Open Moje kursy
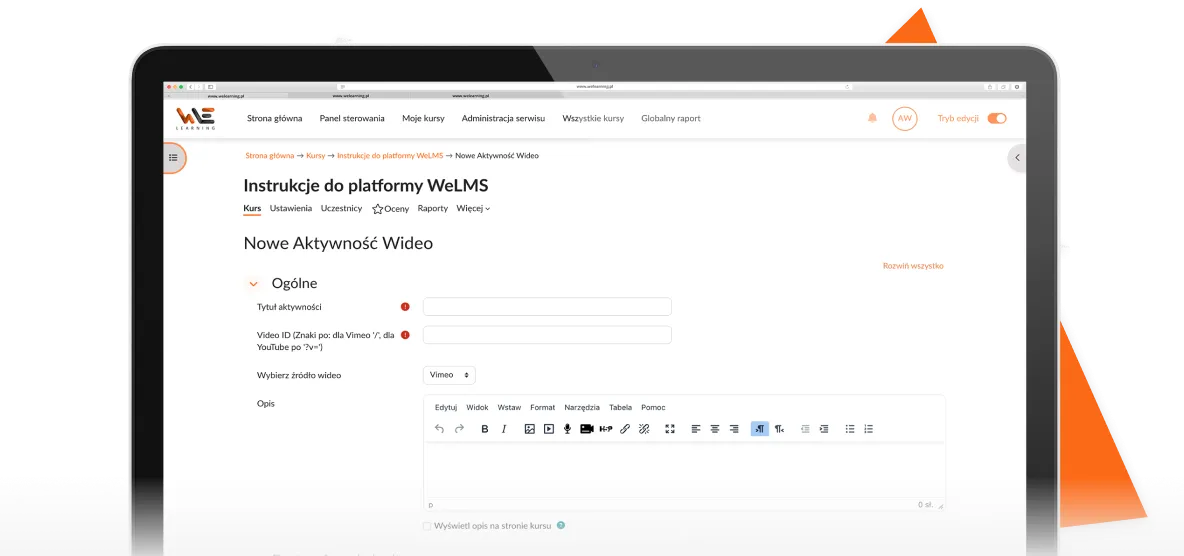This screenshot has width=1184, height=556. [423, 119]
